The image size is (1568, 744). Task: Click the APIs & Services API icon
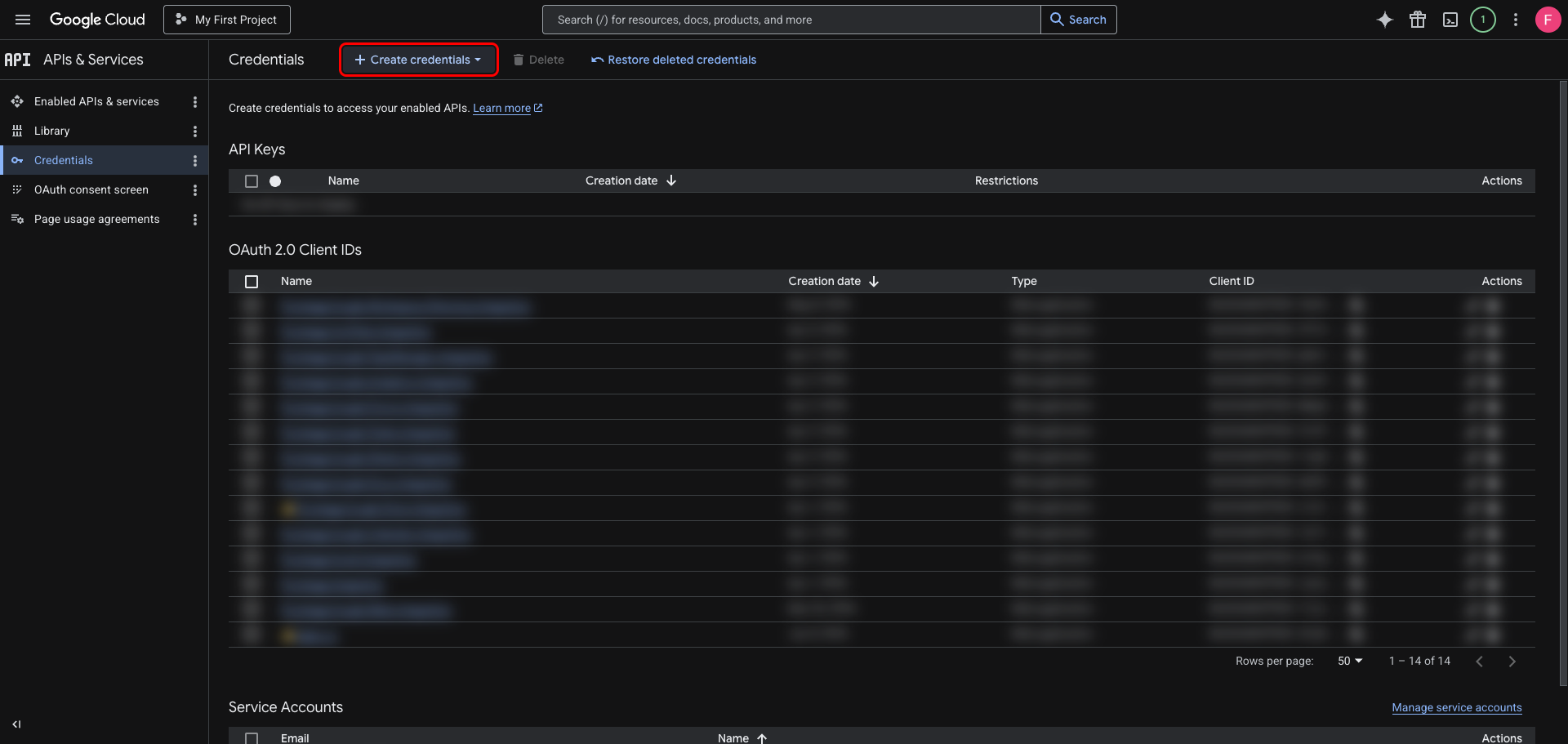click(17, 60)
